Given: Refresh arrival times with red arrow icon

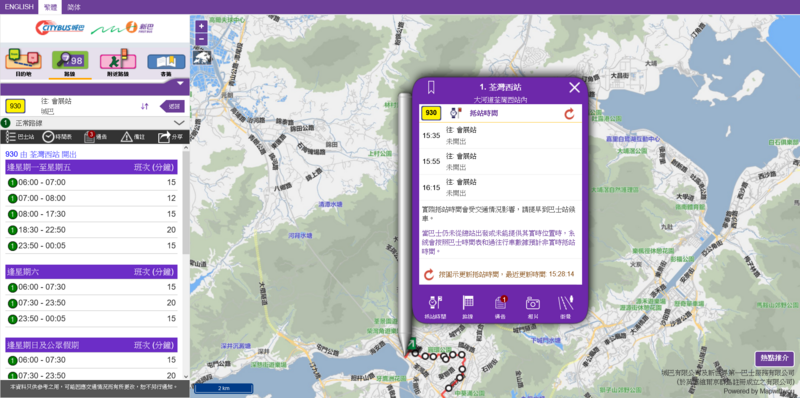Looking at the screenshot, I should [x=569, y=114].
